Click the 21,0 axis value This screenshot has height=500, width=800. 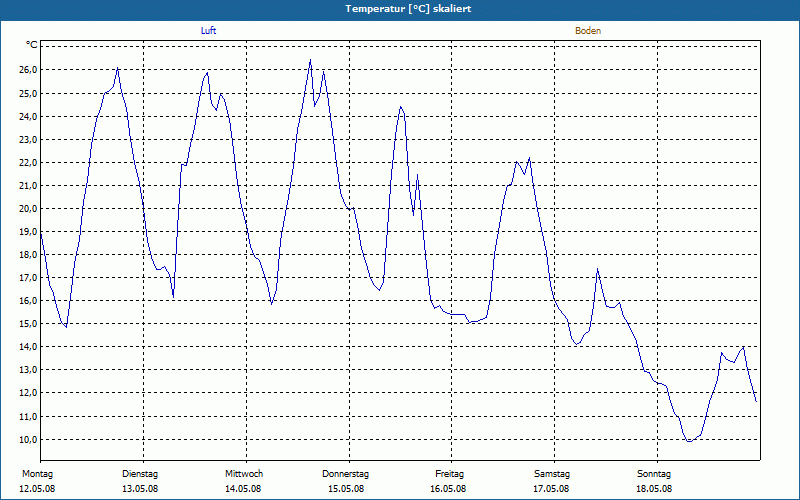[x=28, y=185]
